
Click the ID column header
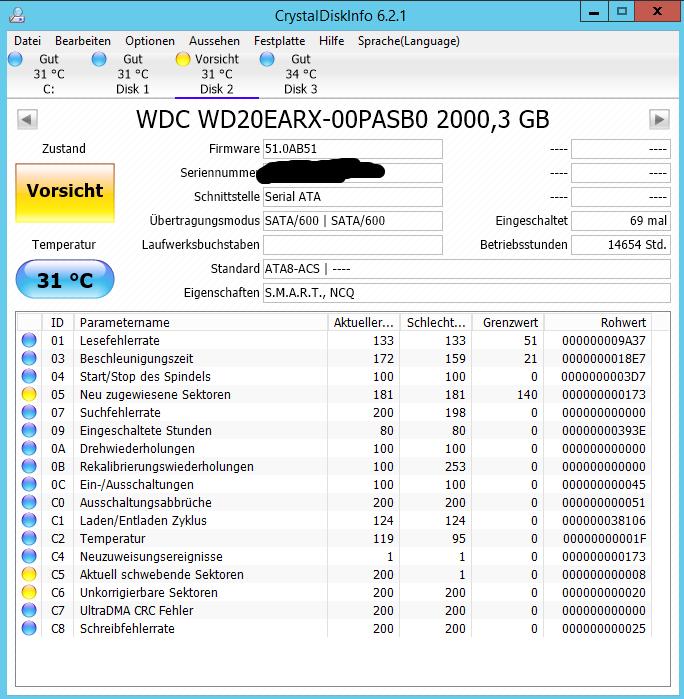(58, 322)
